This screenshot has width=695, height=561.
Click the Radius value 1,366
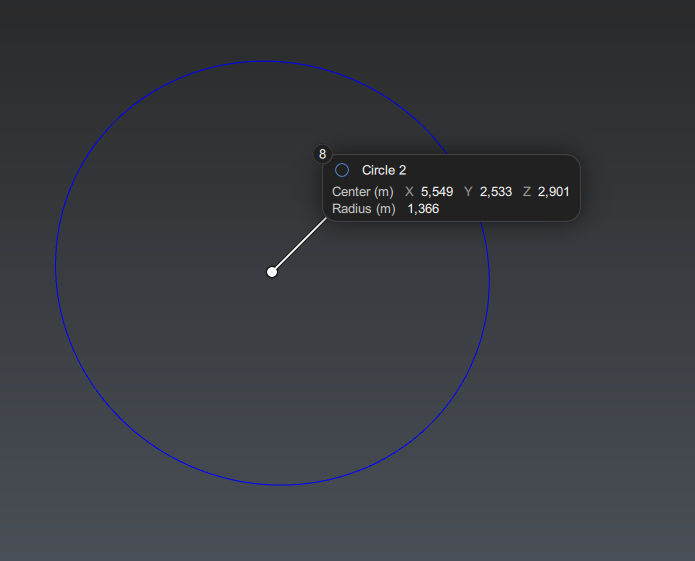(x=423, y=208)
